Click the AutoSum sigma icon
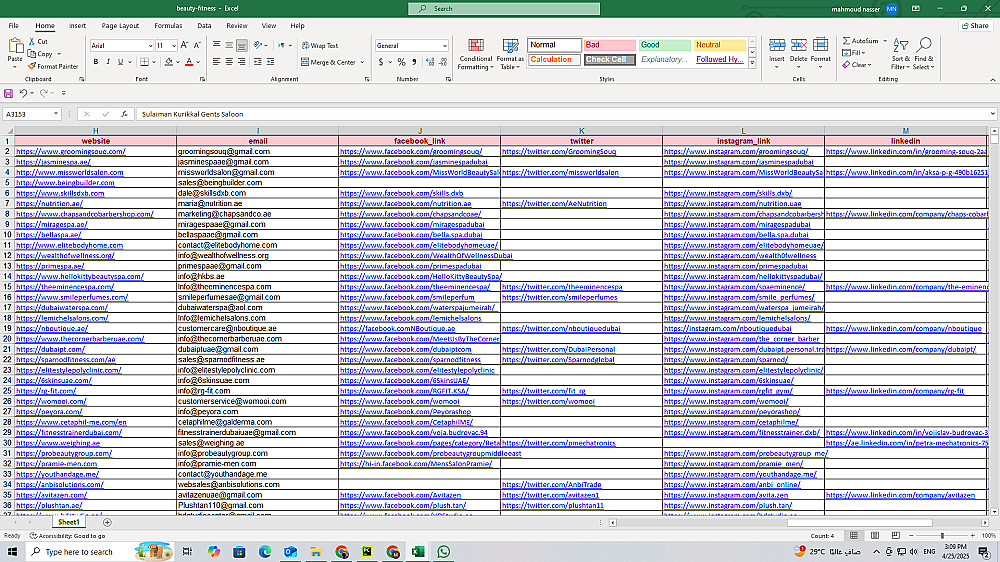Viewport: 1000px width, 562px height. click(x=846, y=41)
